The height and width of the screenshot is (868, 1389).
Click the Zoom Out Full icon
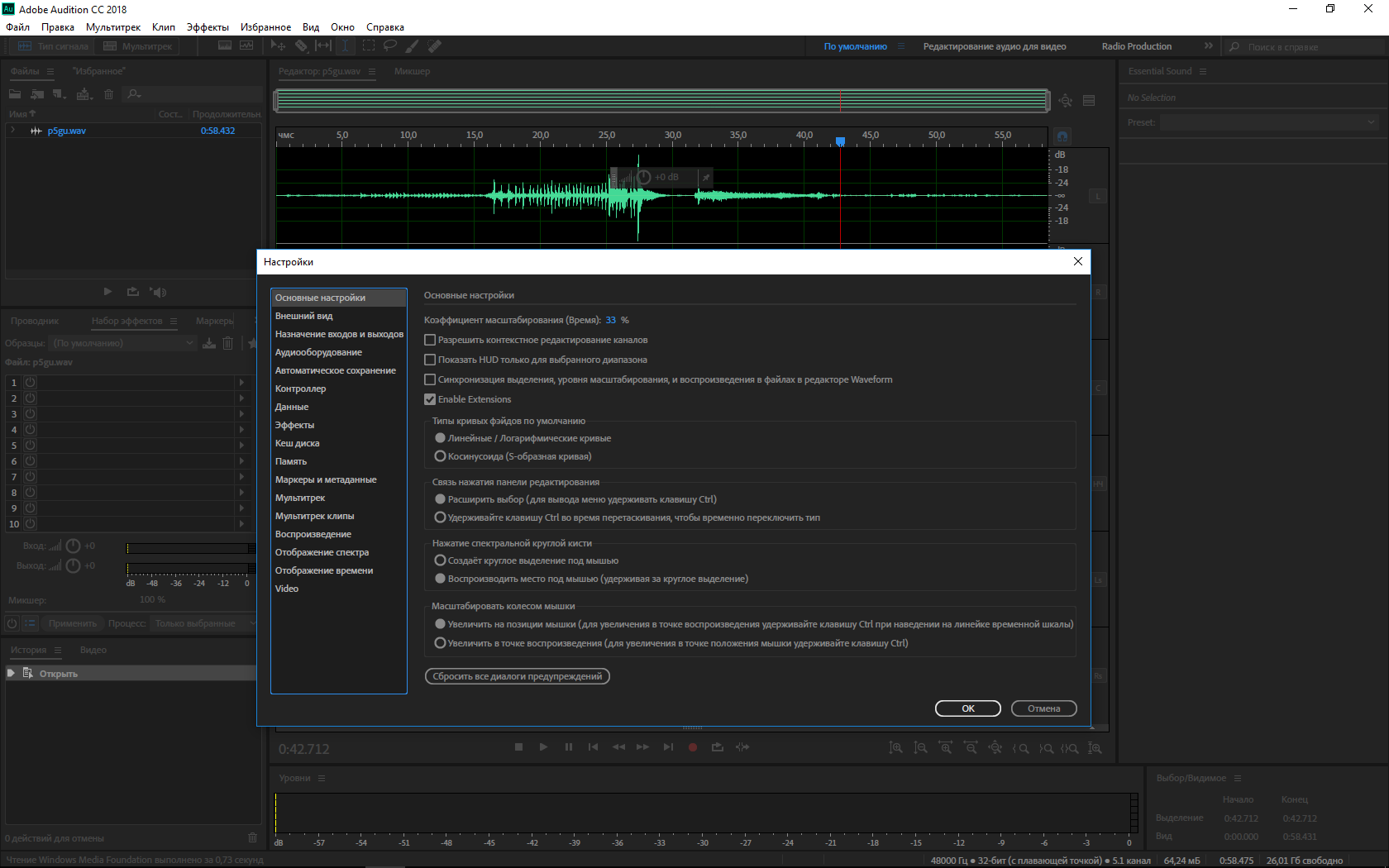995,748
